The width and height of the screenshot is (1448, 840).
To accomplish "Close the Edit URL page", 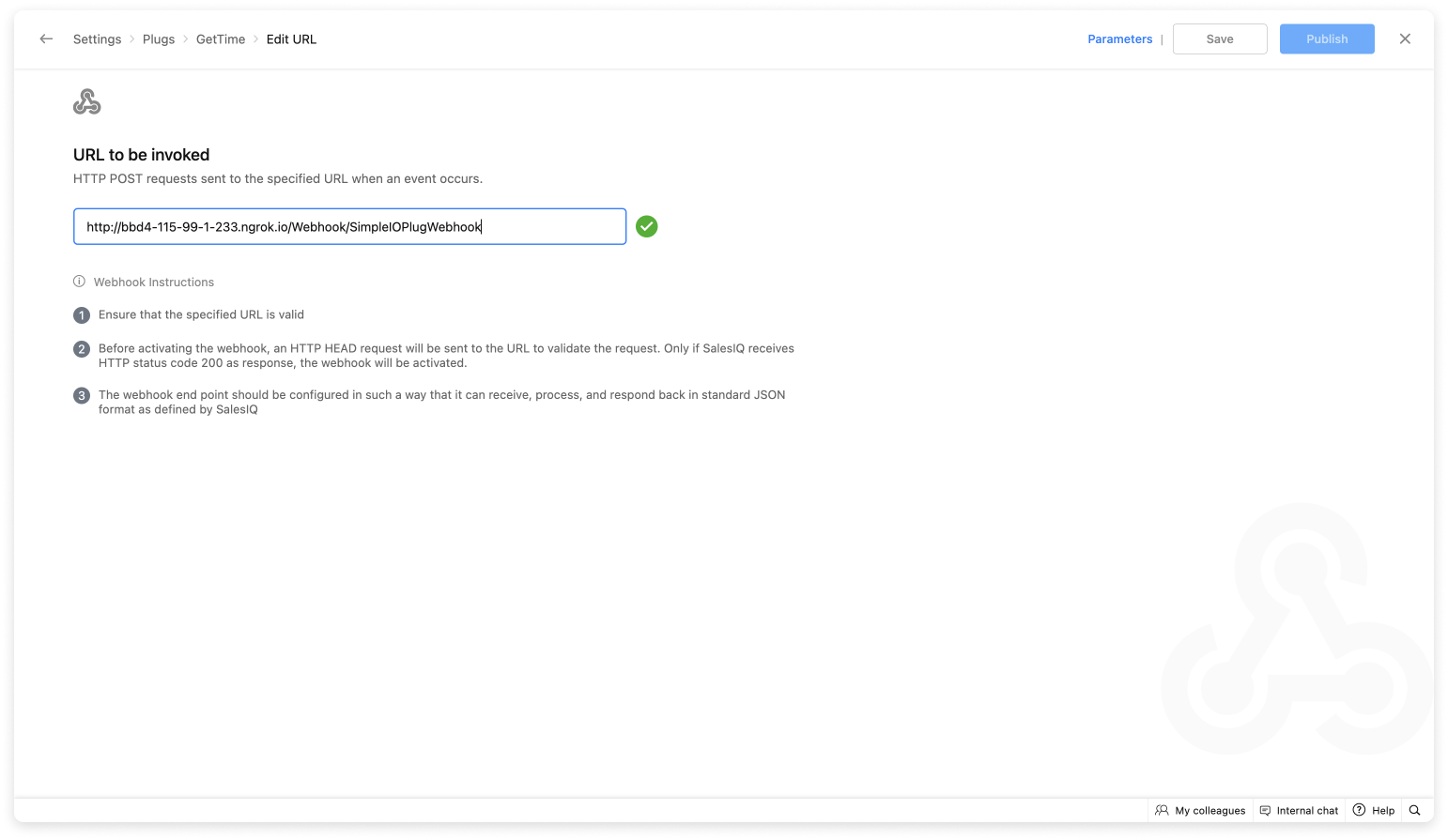I will point(1405,38).
